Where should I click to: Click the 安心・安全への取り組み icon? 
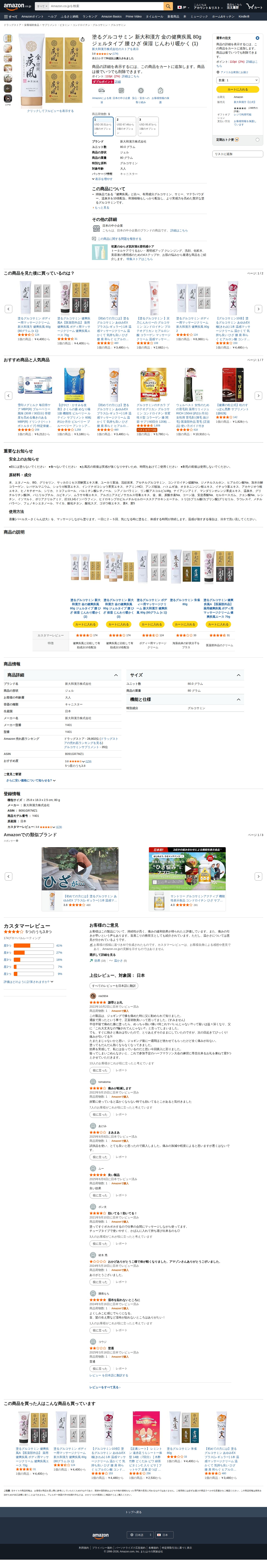pos(141,91)
